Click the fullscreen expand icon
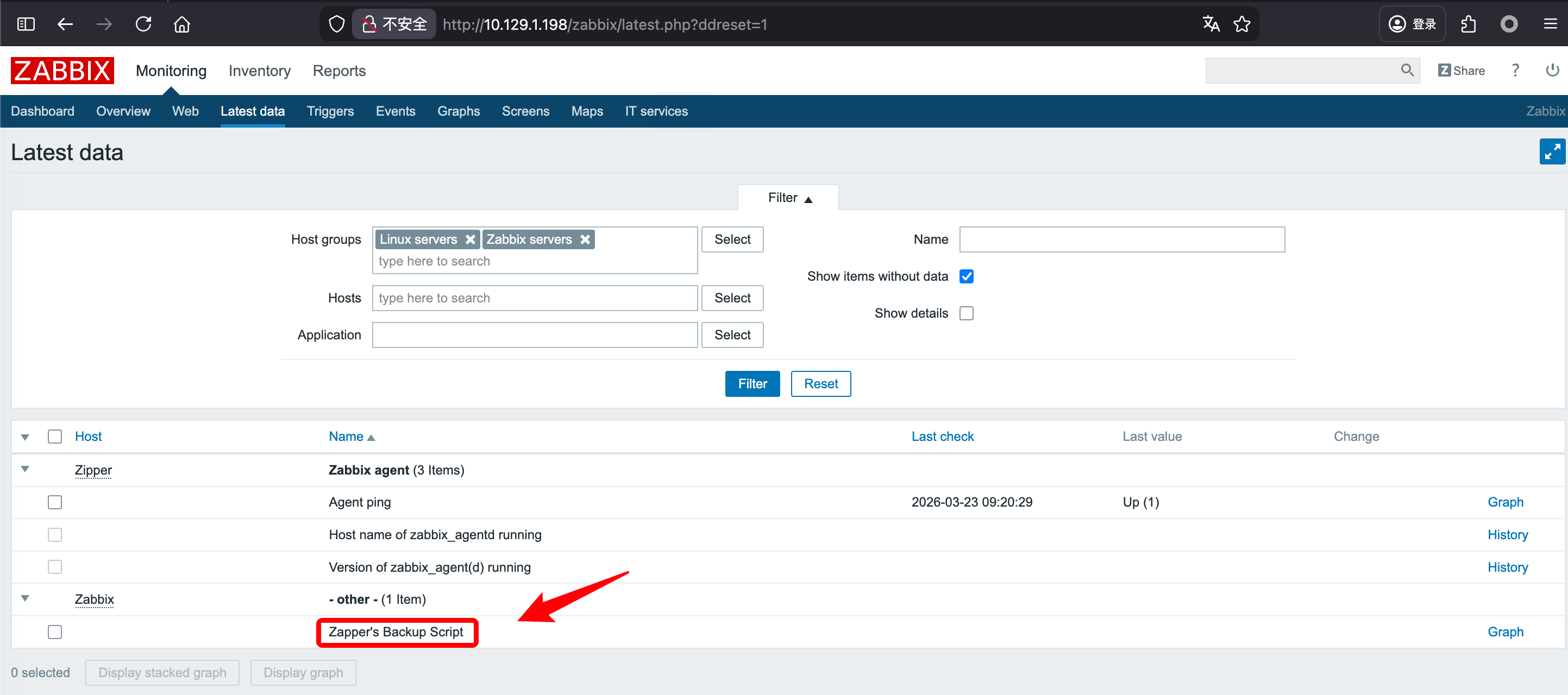 coord(1552,151)
